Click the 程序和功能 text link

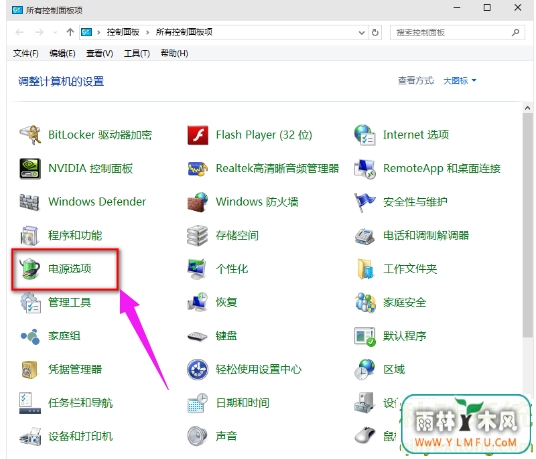[x=75, y=235]
